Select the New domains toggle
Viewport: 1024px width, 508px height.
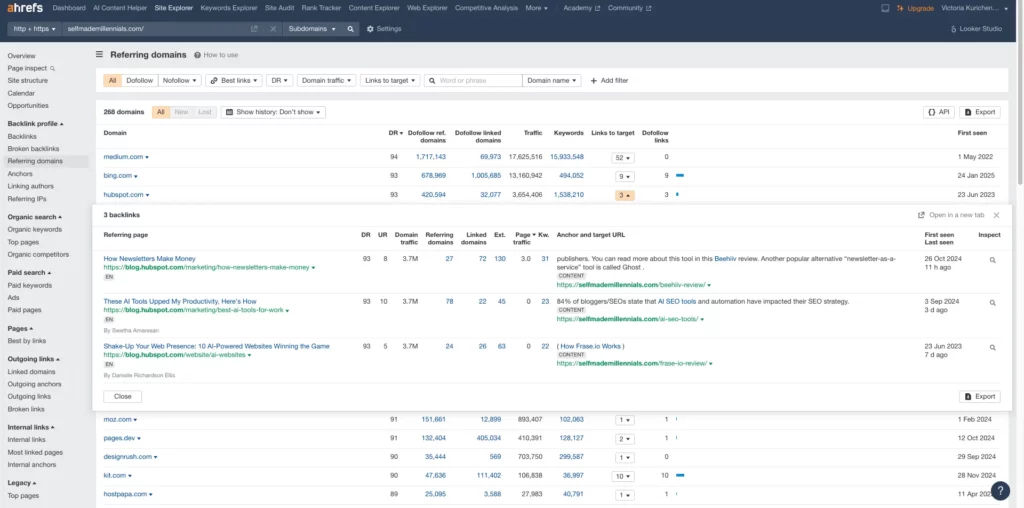click(x=181, y=112)
